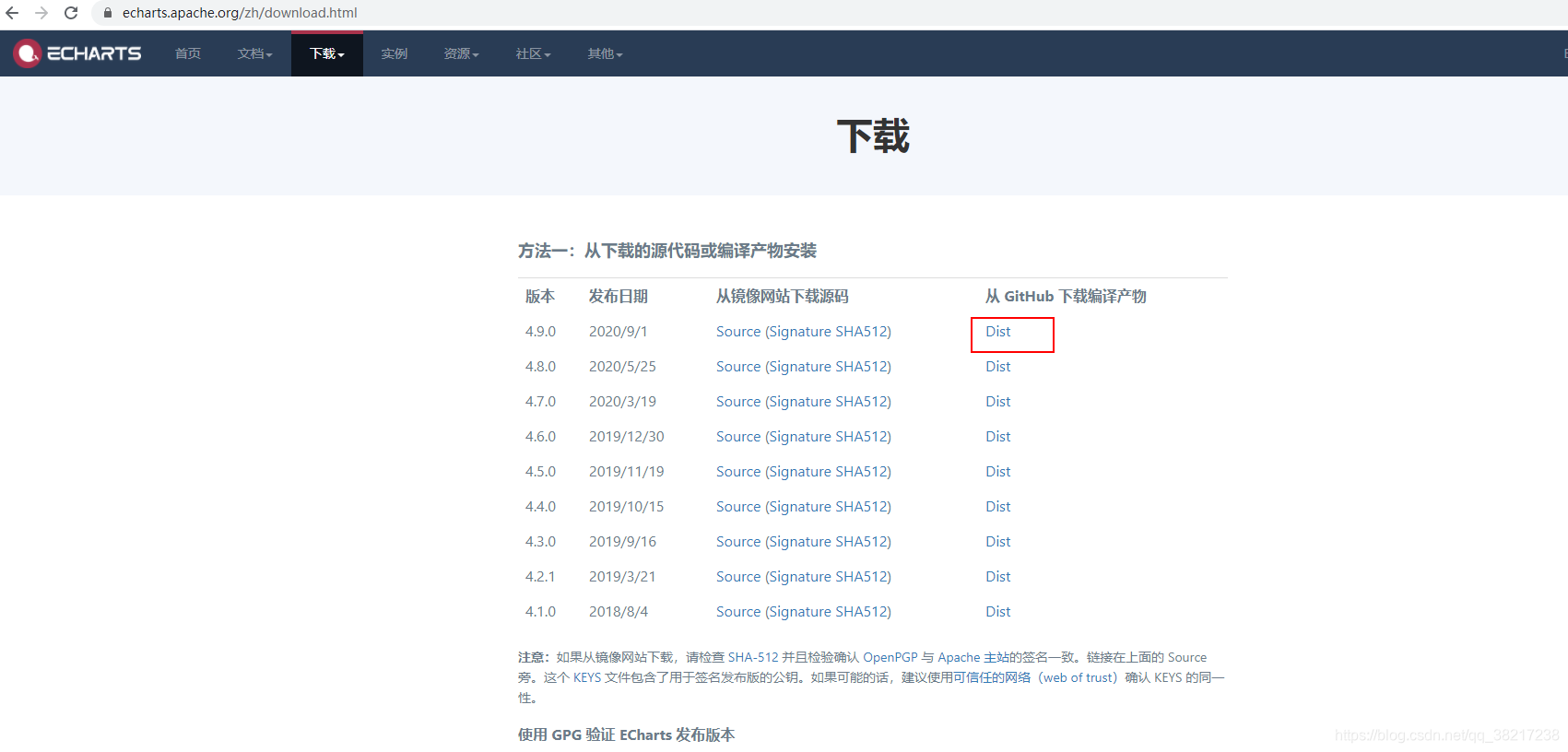Download Dist for version 4.7.0

tap(997, 402)
